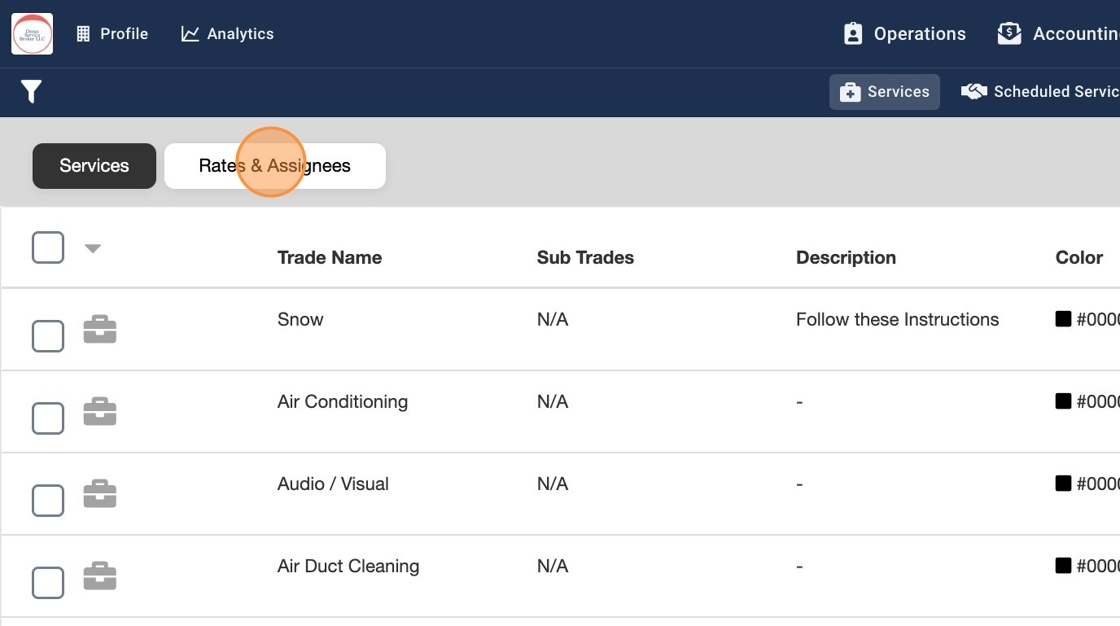Open the Accounting section
The image size is (1120, 626).
(x=1060, y=34)
